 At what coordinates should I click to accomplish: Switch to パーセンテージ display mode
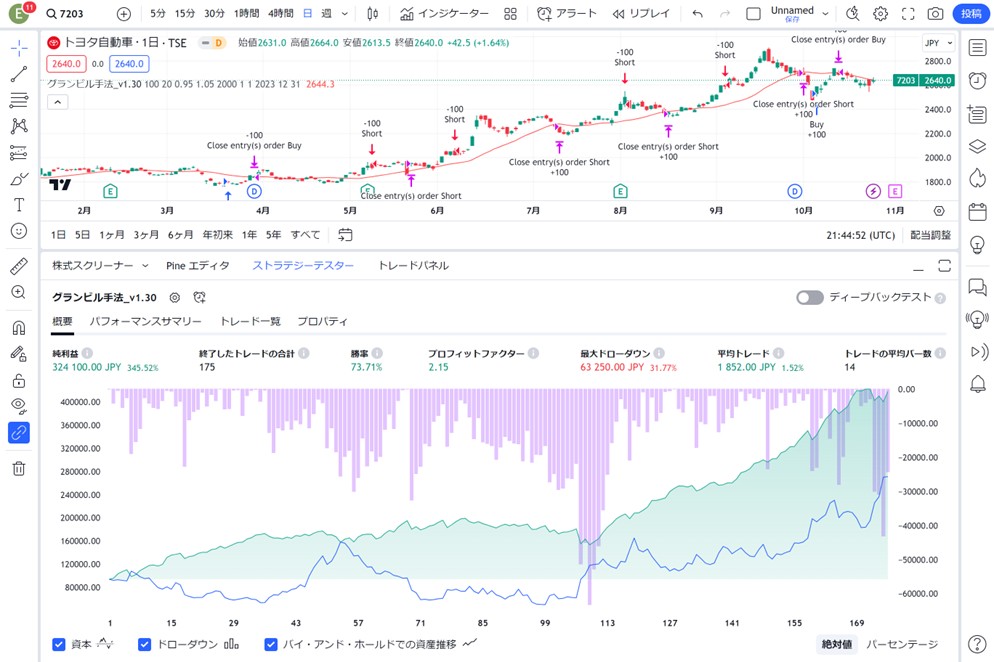902,644
